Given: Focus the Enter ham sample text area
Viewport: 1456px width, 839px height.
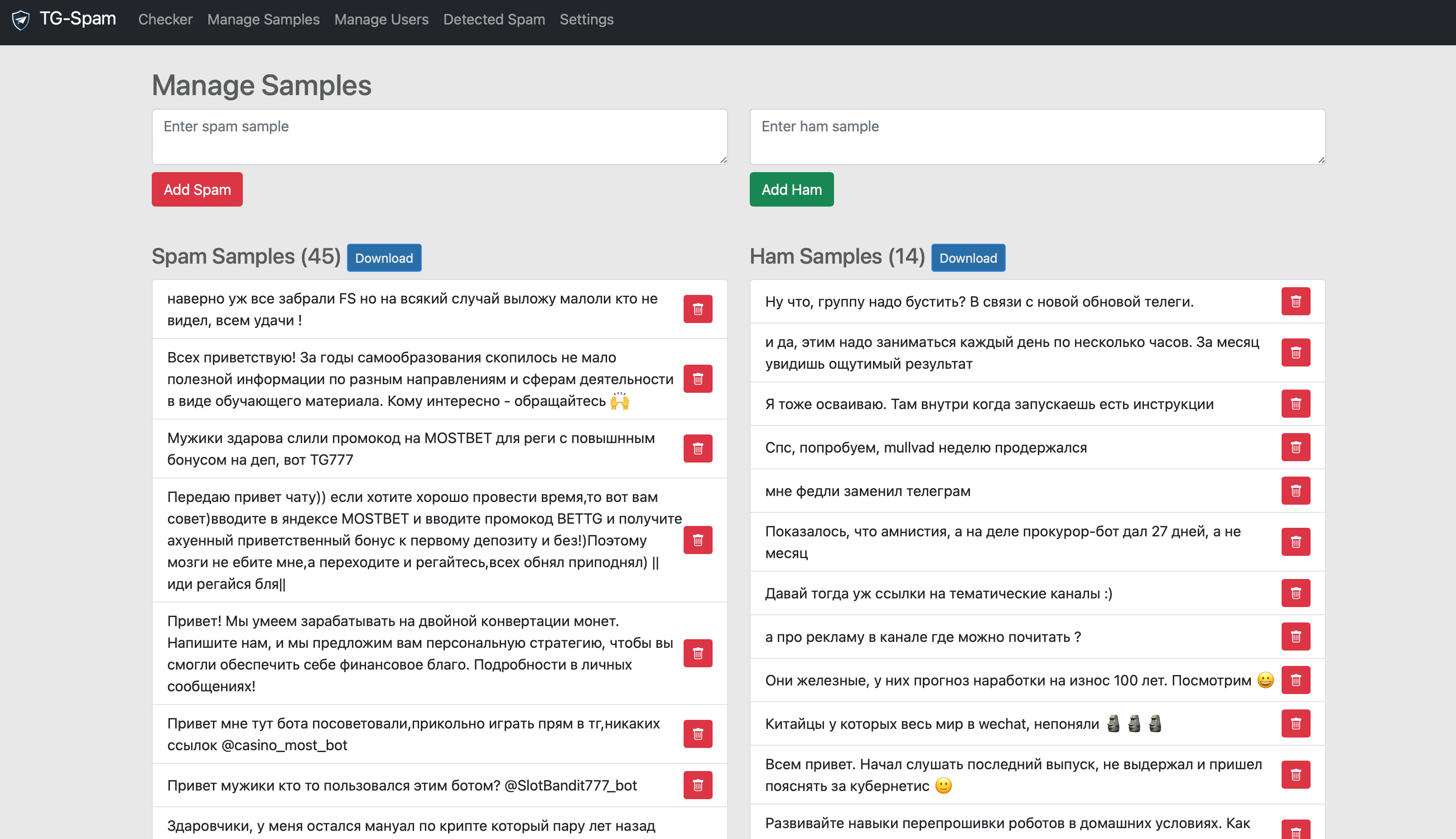Looking at the screenshot, I should coord(1037,136).
